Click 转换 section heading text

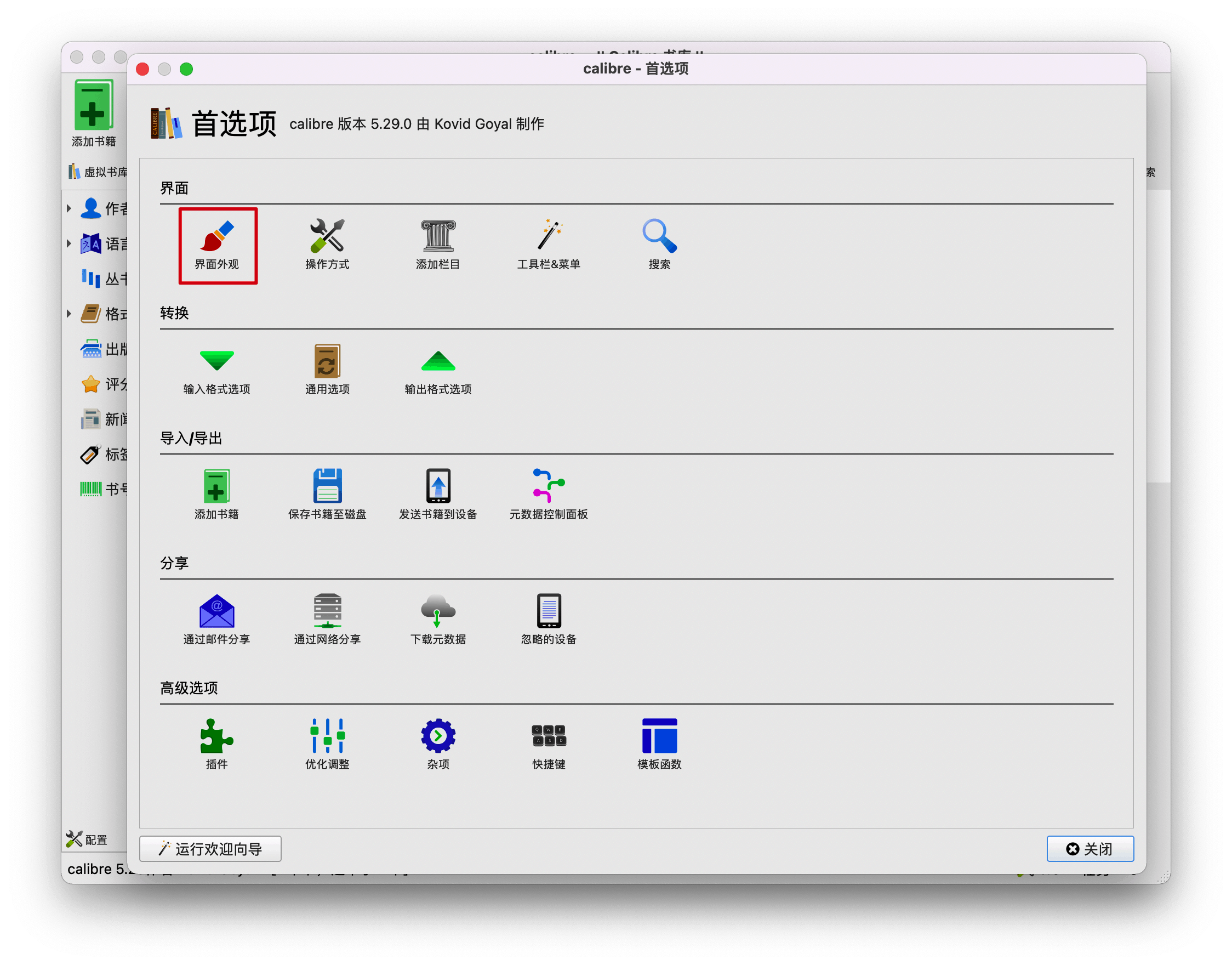pyautogui.click(x=174, y=313)
